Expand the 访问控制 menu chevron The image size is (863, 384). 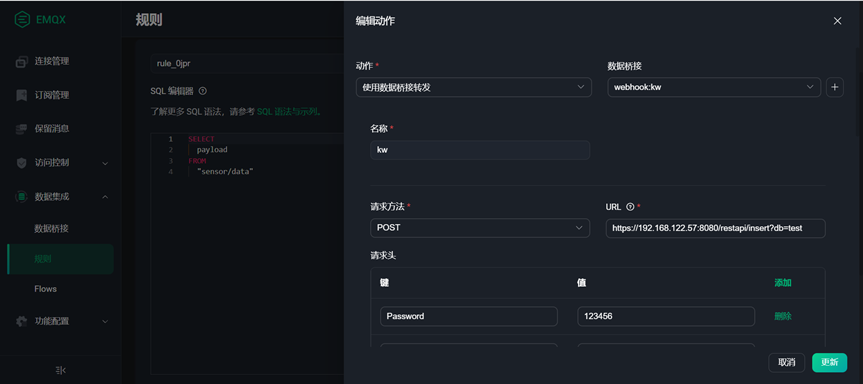click(105, 163)
